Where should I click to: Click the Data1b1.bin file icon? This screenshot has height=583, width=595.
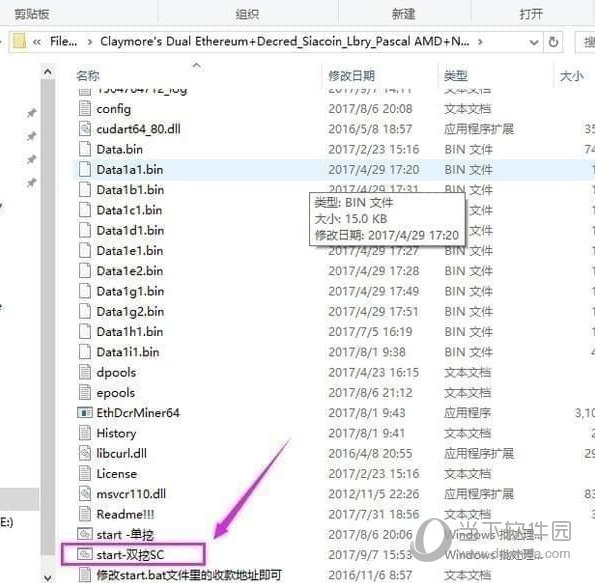pyautogui.click(x=85, y=190)
